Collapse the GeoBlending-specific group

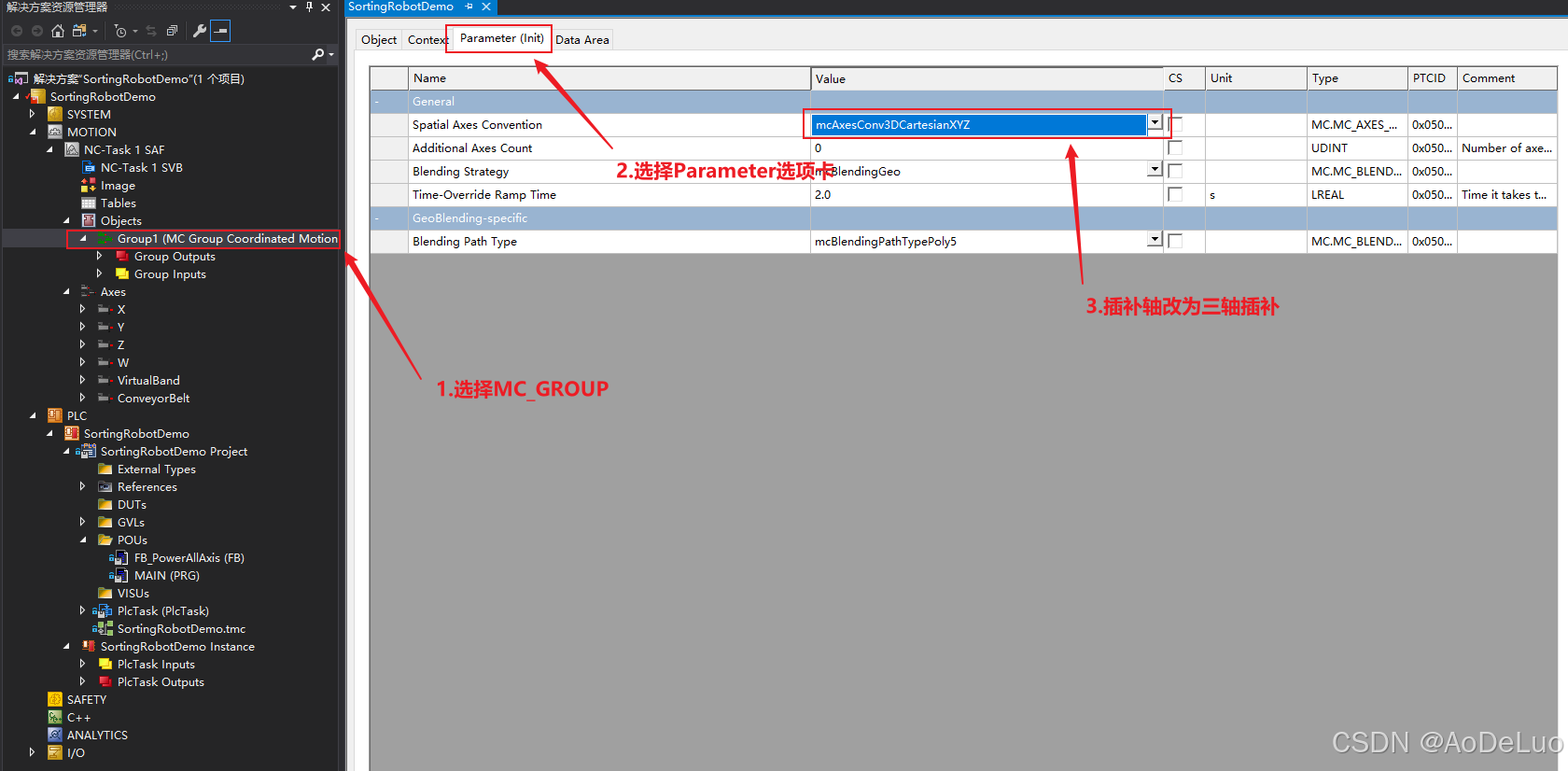point(377,218)
